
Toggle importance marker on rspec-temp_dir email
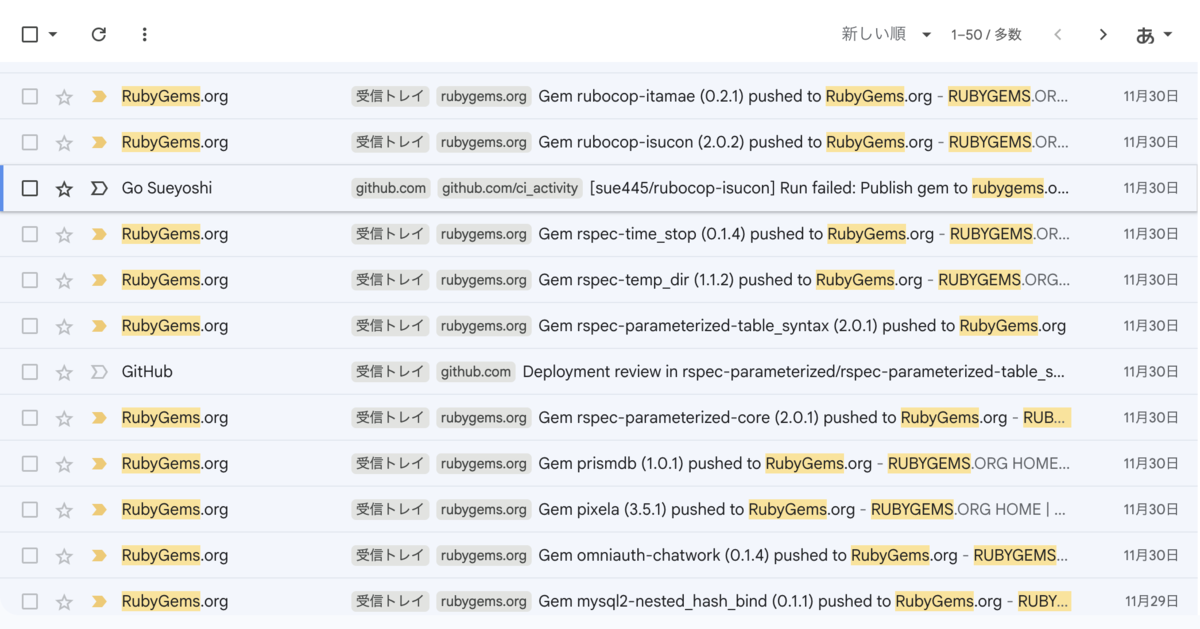point(99,281)
